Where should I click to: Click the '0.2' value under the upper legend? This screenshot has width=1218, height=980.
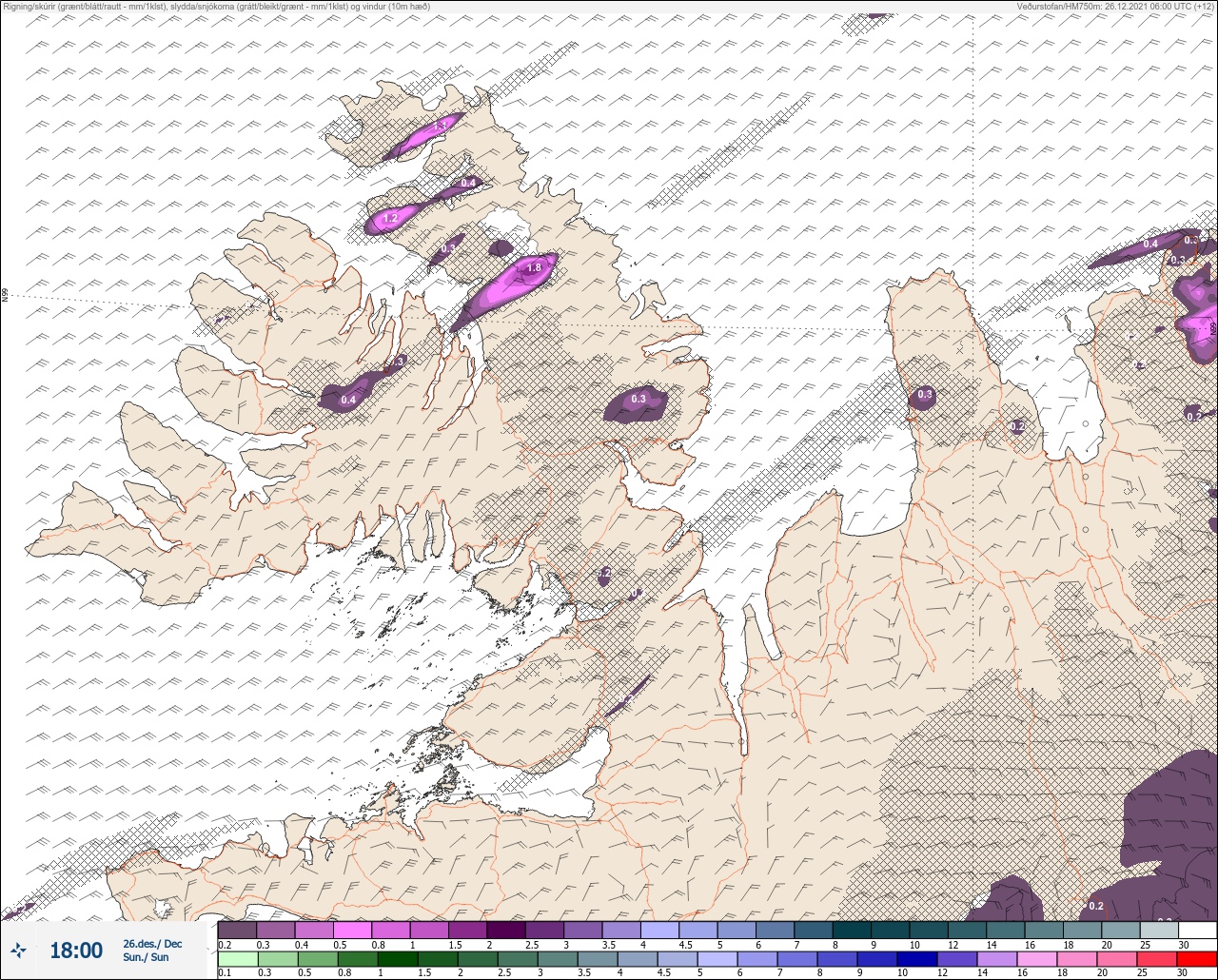point(225,945)
